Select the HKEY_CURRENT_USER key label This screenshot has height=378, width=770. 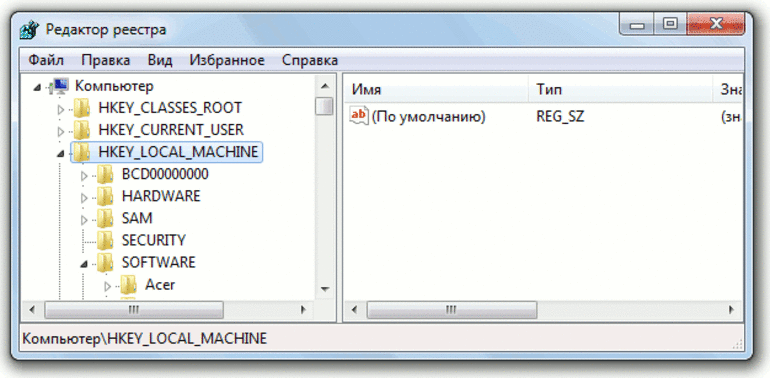click(x=171, y=130)
